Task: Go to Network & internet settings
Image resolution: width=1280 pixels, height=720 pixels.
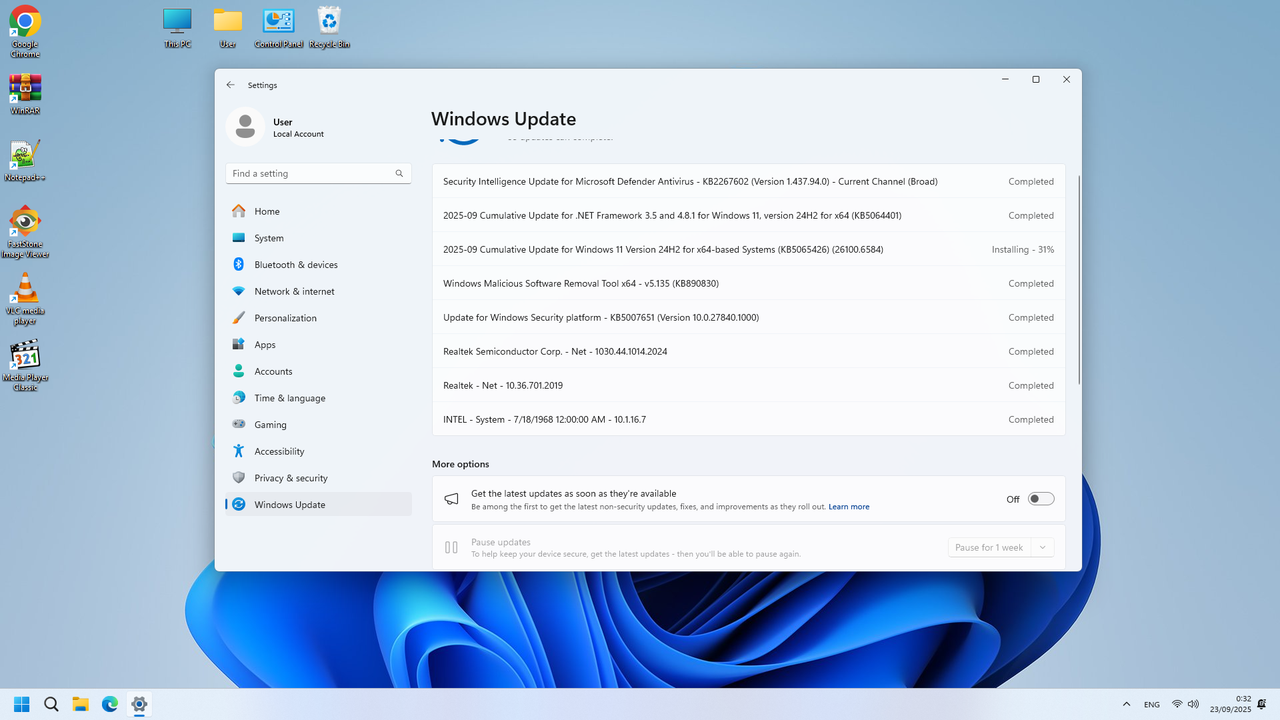Action: tap(319, 291)
